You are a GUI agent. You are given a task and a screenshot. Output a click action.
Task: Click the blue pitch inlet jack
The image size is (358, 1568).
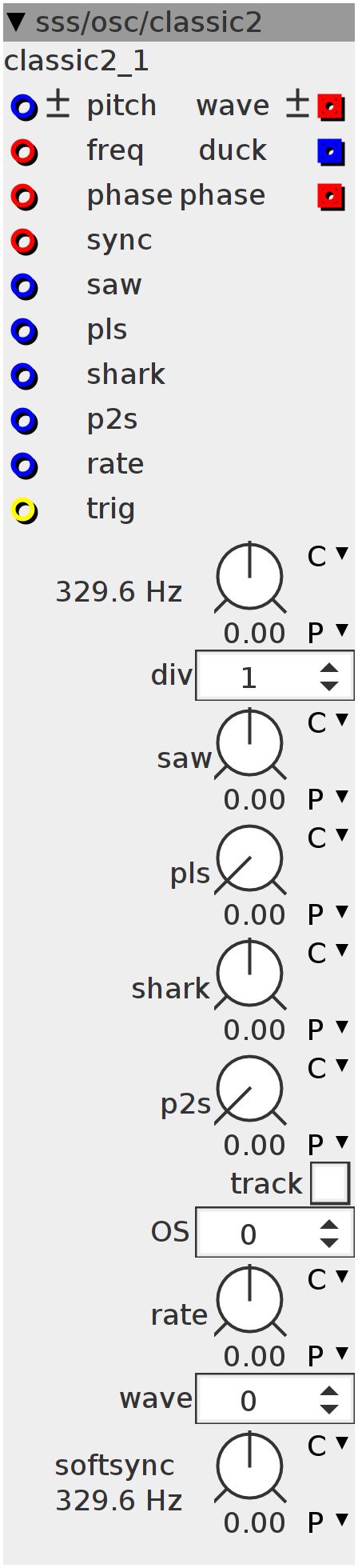(24, 106)
